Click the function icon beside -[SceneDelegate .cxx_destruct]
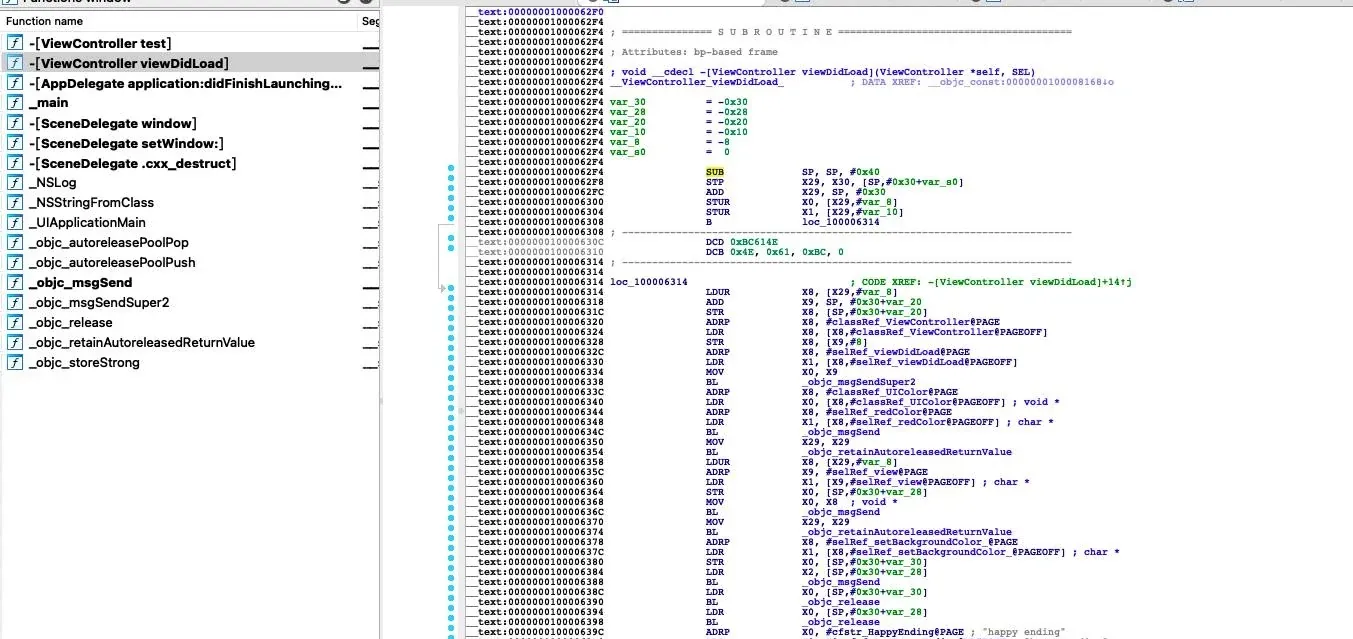This screenshot has width=1353, height=639. pos(15,163)
